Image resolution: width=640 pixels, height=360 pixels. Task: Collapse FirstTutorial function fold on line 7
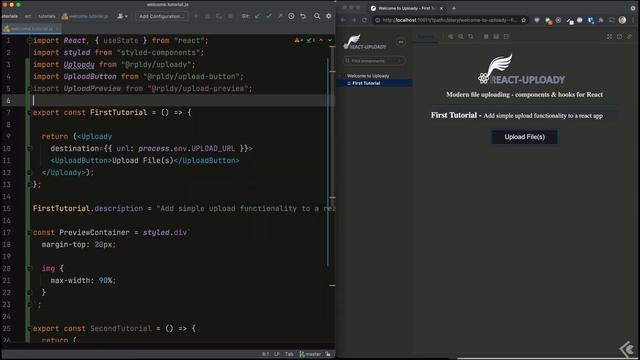coord(29,112)
